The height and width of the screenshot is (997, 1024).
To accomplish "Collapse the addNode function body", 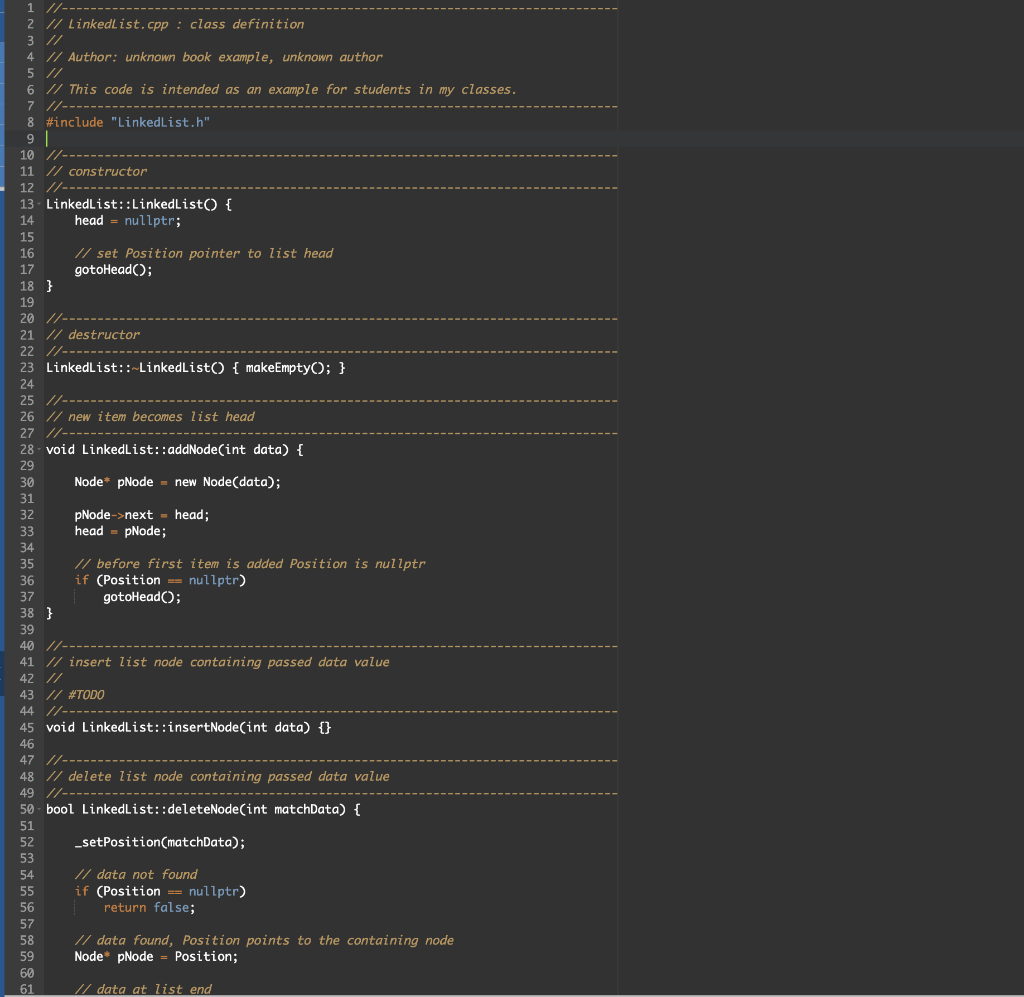I will (38, 449).
